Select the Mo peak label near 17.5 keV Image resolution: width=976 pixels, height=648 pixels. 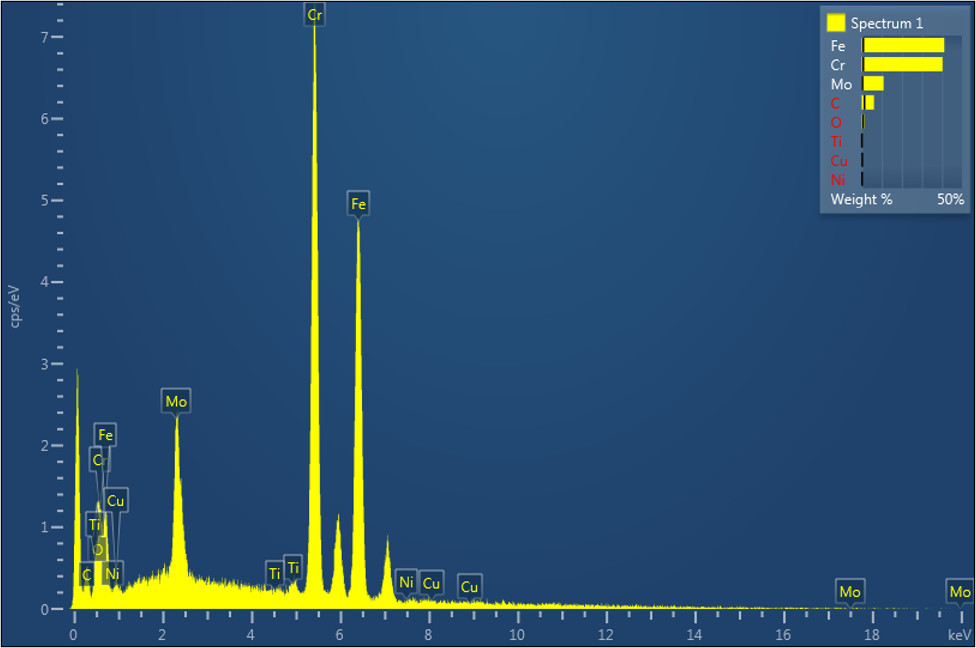pos(850,592)
